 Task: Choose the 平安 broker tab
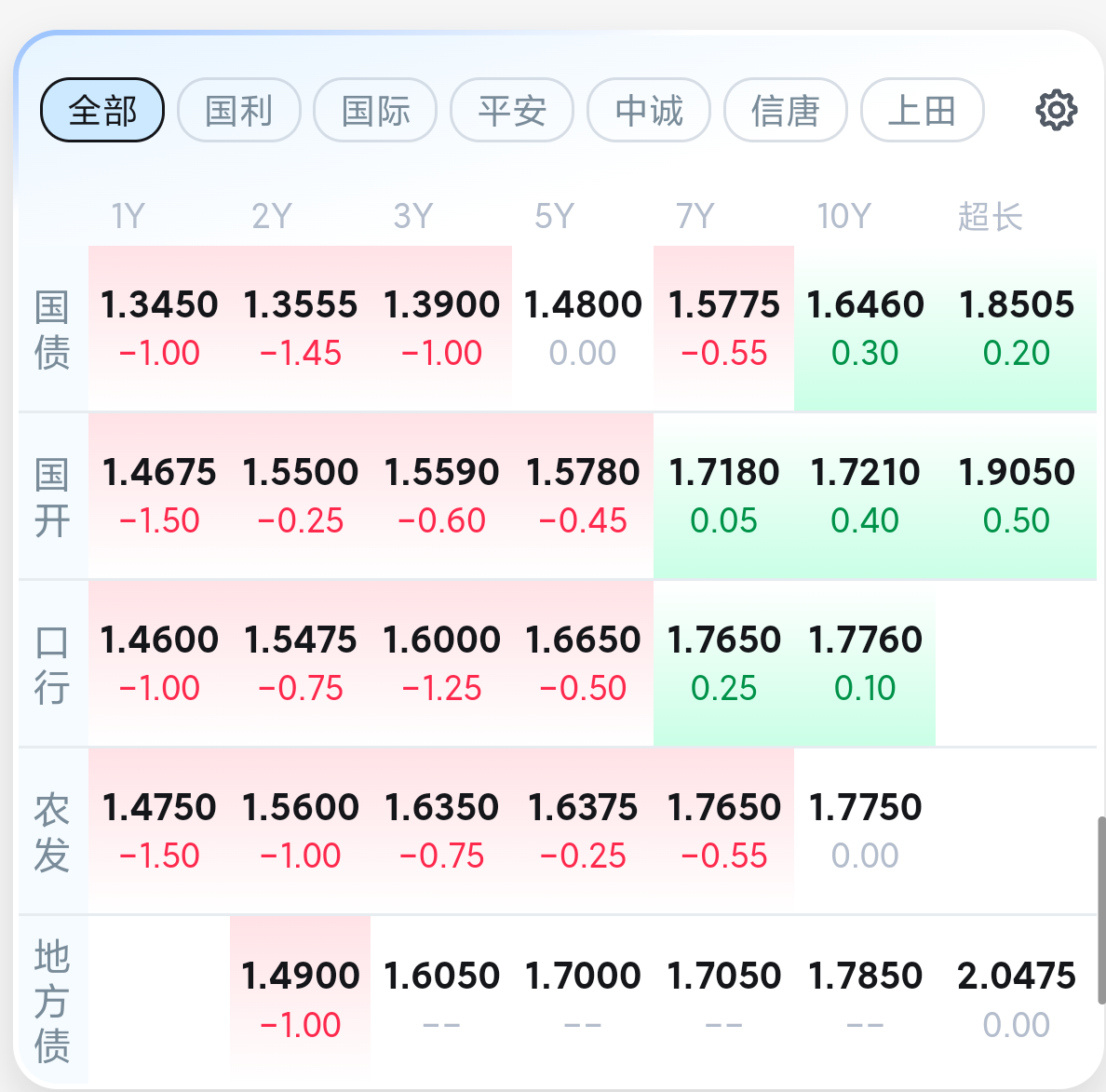click(x=512, y=110)
